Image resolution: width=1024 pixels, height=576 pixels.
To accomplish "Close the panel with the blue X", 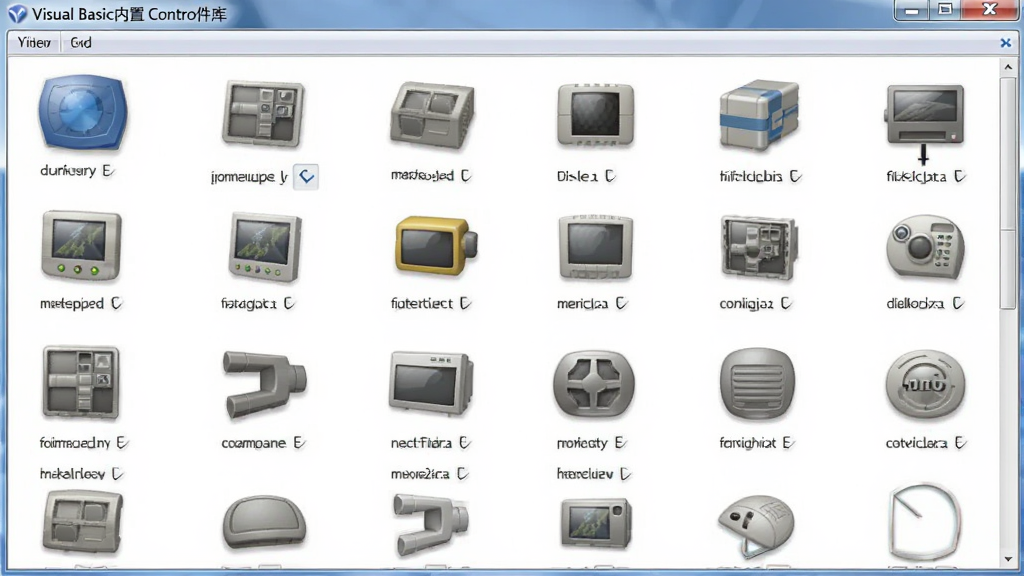I will pos(1006,43).
